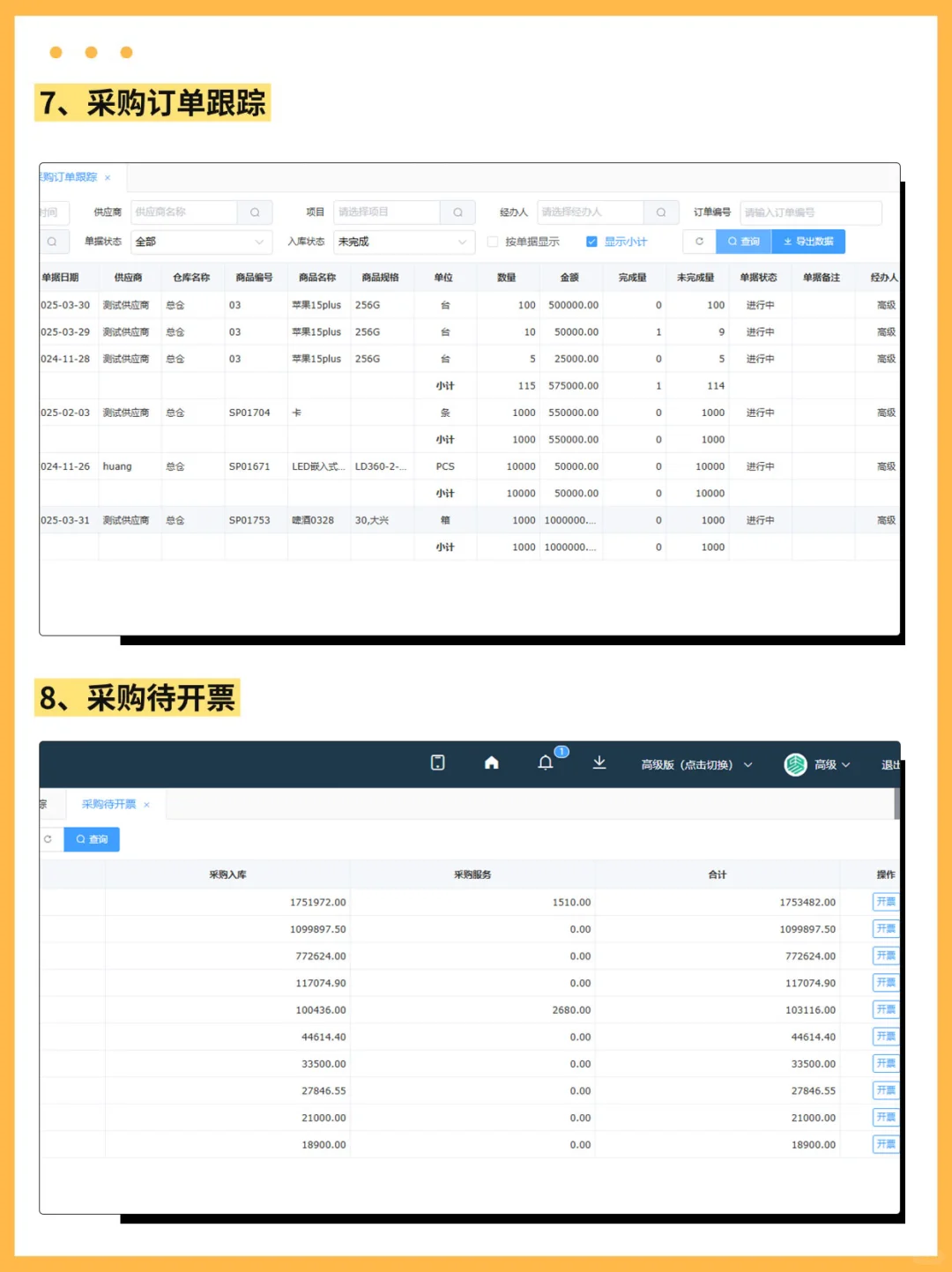This screenshot has height=1272, width=952.
Task: Expand the 高级版（点击切换） version dropdown
Action: (696, 763)
